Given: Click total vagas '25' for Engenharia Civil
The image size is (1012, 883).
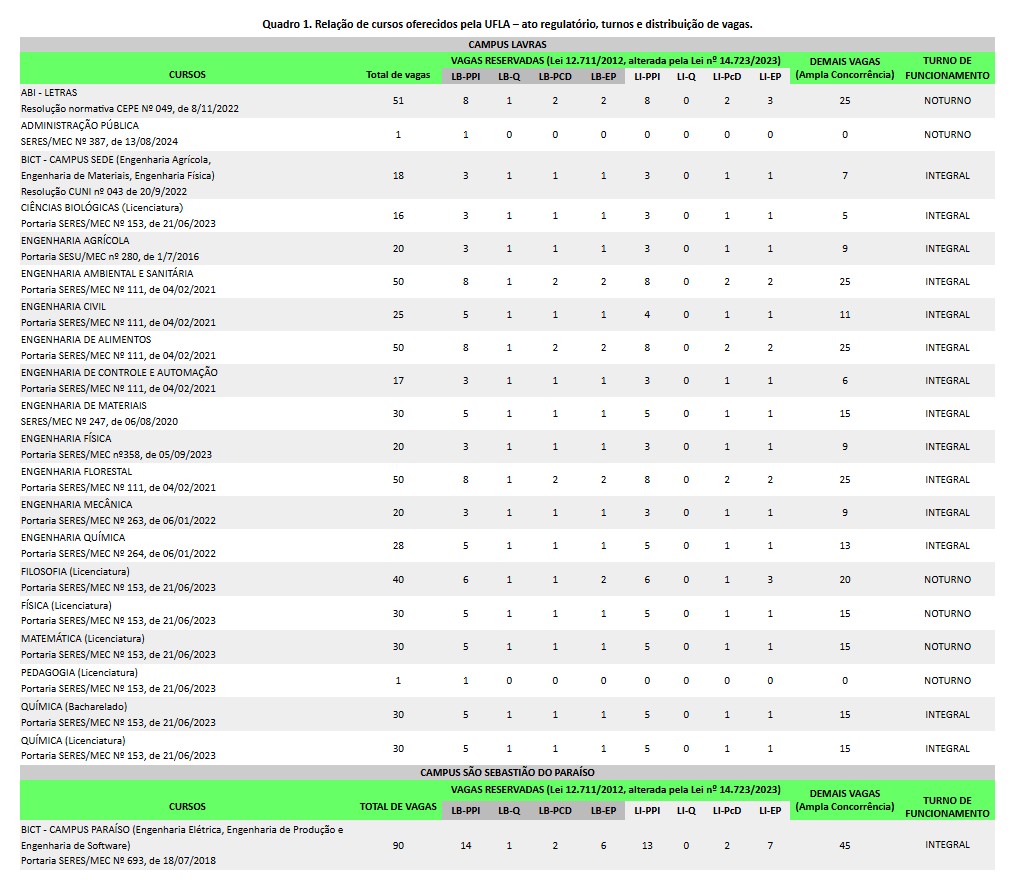Looking at the screenshot, I should [398, 314].
